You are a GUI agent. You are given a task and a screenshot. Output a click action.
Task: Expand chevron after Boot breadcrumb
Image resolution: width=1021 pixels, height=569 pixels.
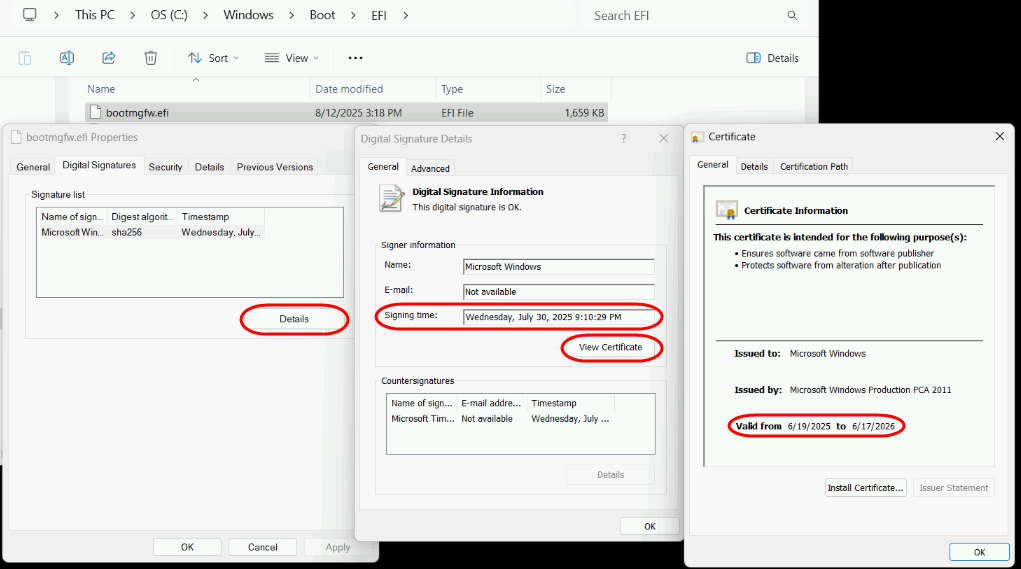pyautogui.click(x=353, y=15)
